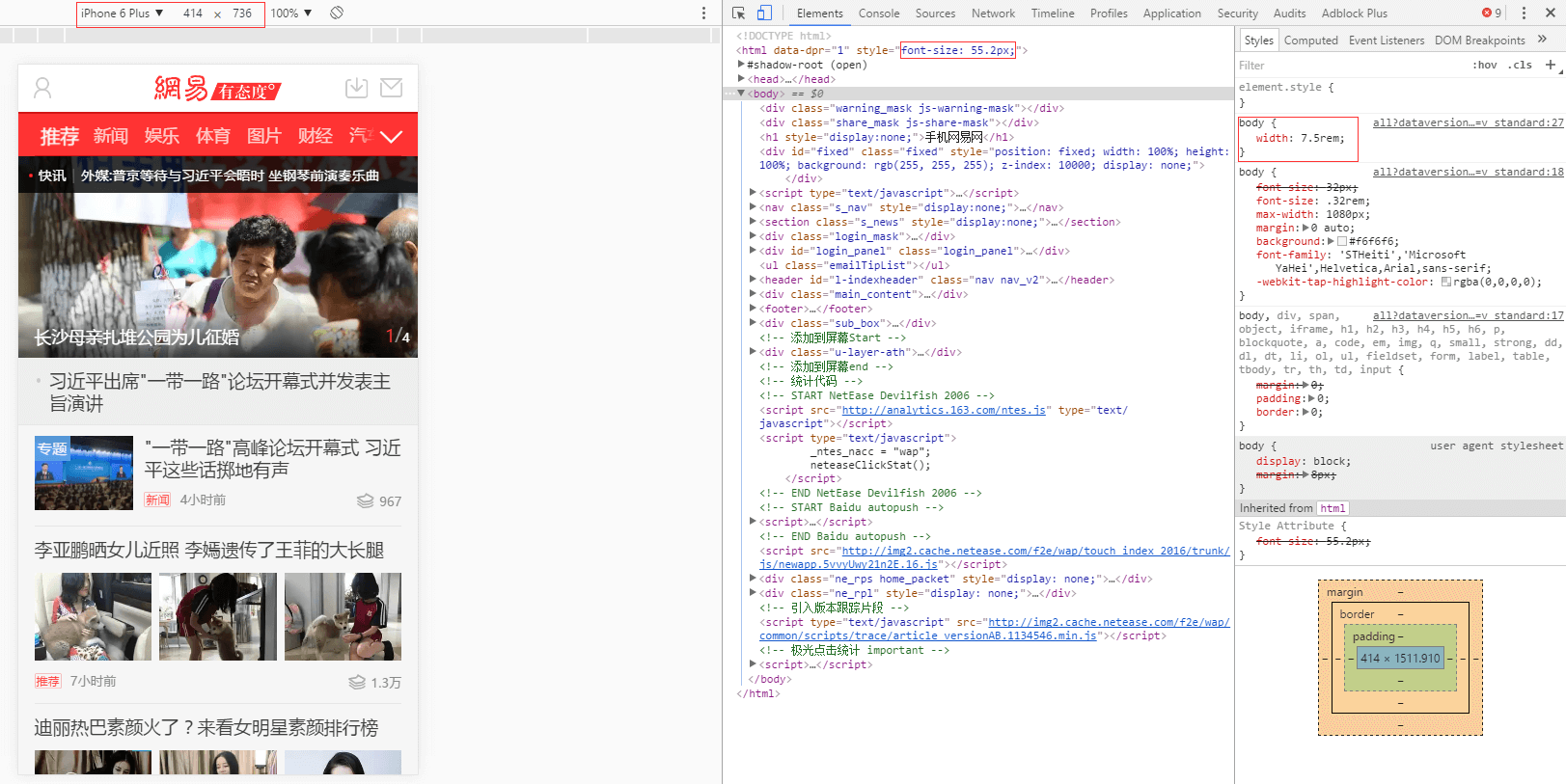Viewport: 1566px width, 784px height.
Task: Click the comments icon next to 967
Action: pos(365,501)
